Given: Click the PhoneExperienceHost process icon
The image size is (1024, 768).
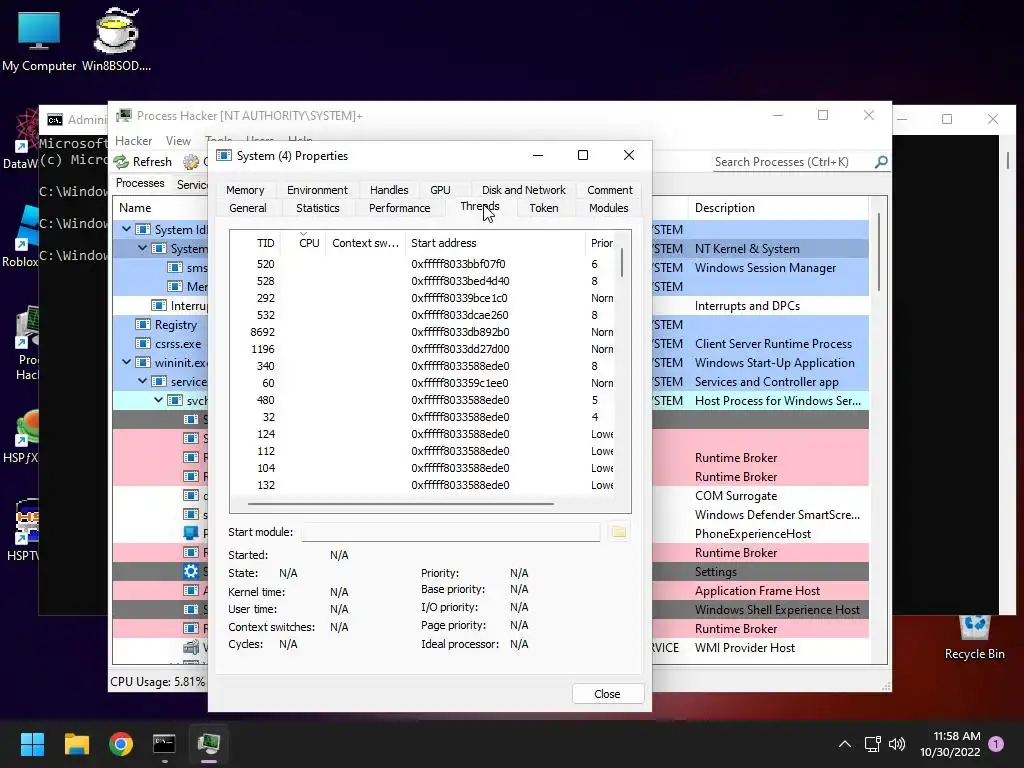Looking at the screenshot, I should [x=191, y=534].
